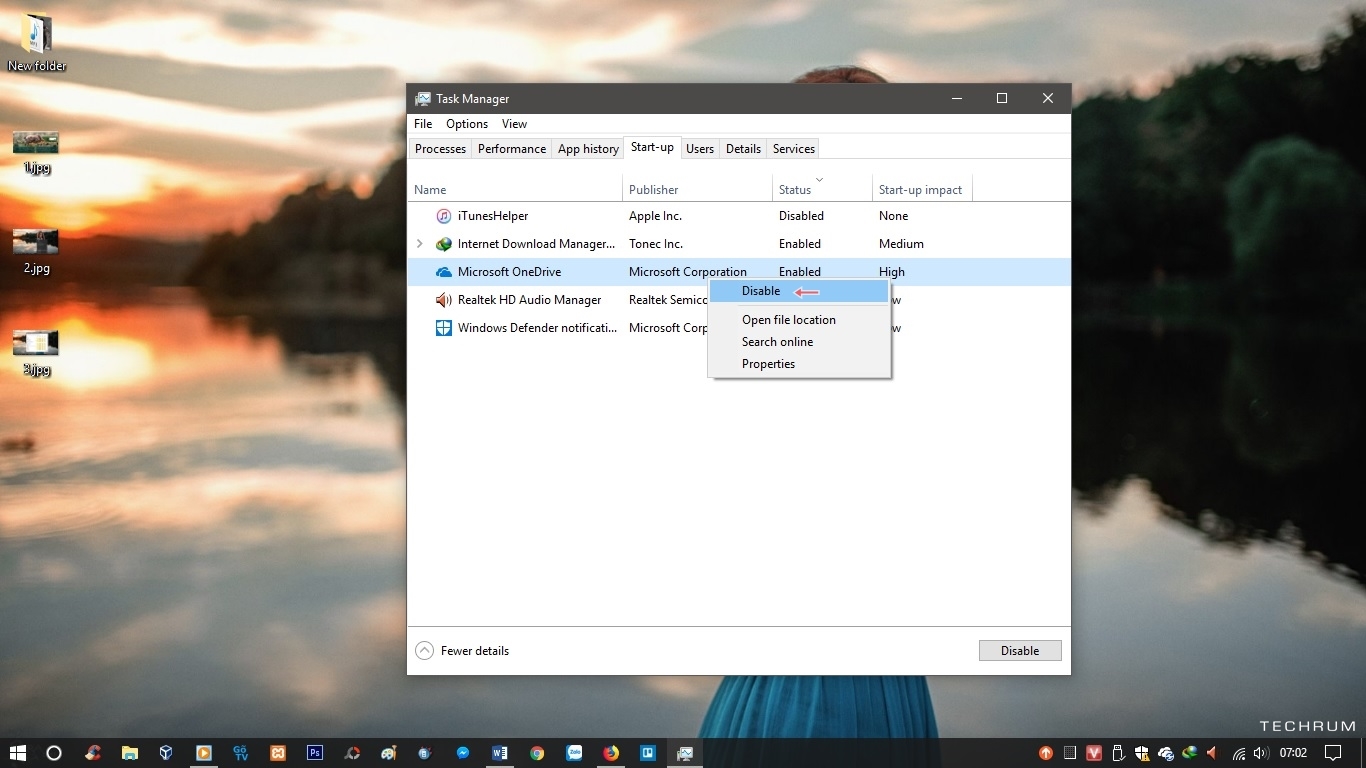
Task: Expand the Internet Download Manager entry
Action: [420, 244]
